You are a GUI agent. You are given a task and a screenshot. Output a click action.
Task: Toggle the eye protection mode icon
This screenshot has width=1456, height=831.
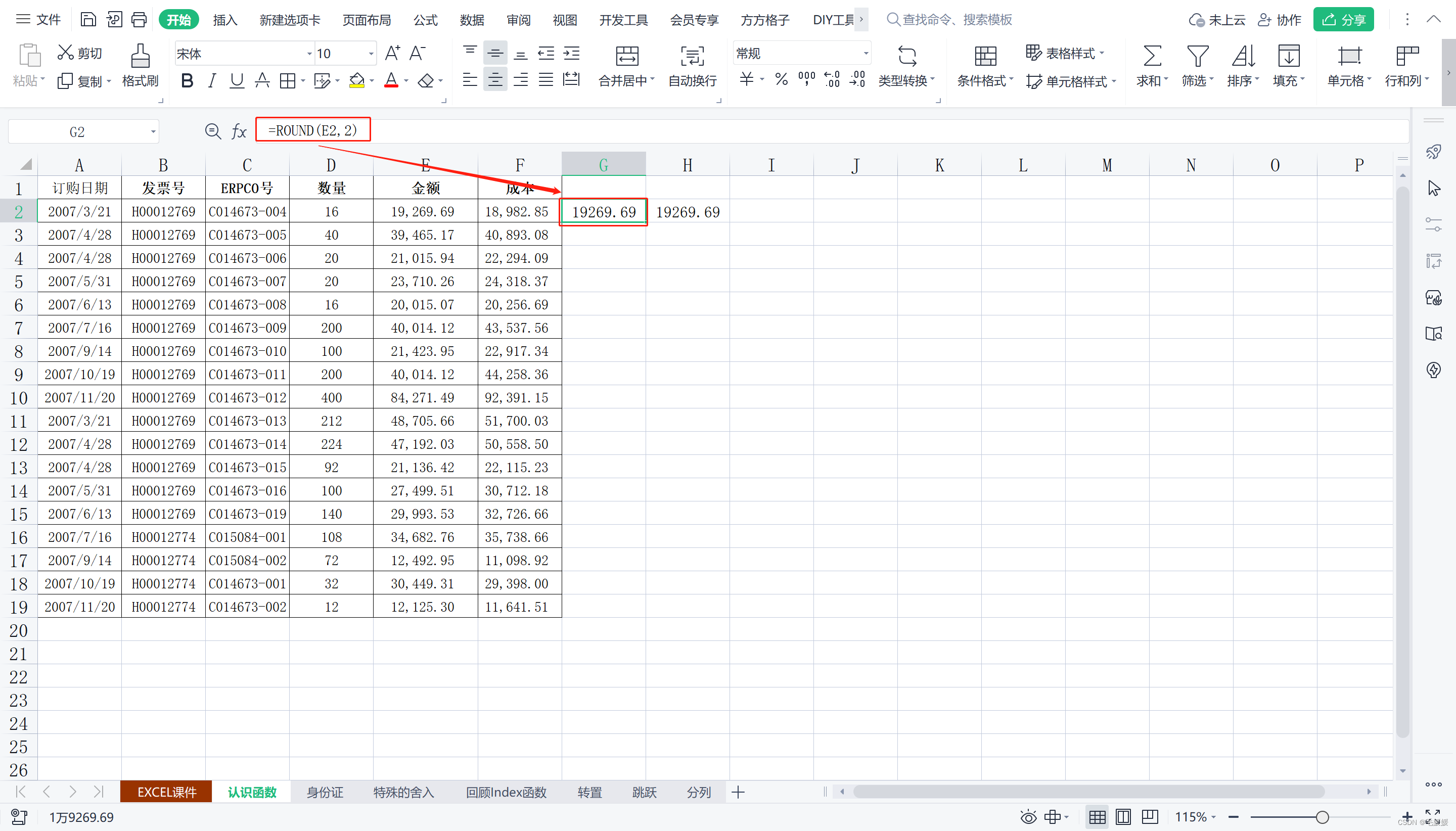coord(1028,817)
